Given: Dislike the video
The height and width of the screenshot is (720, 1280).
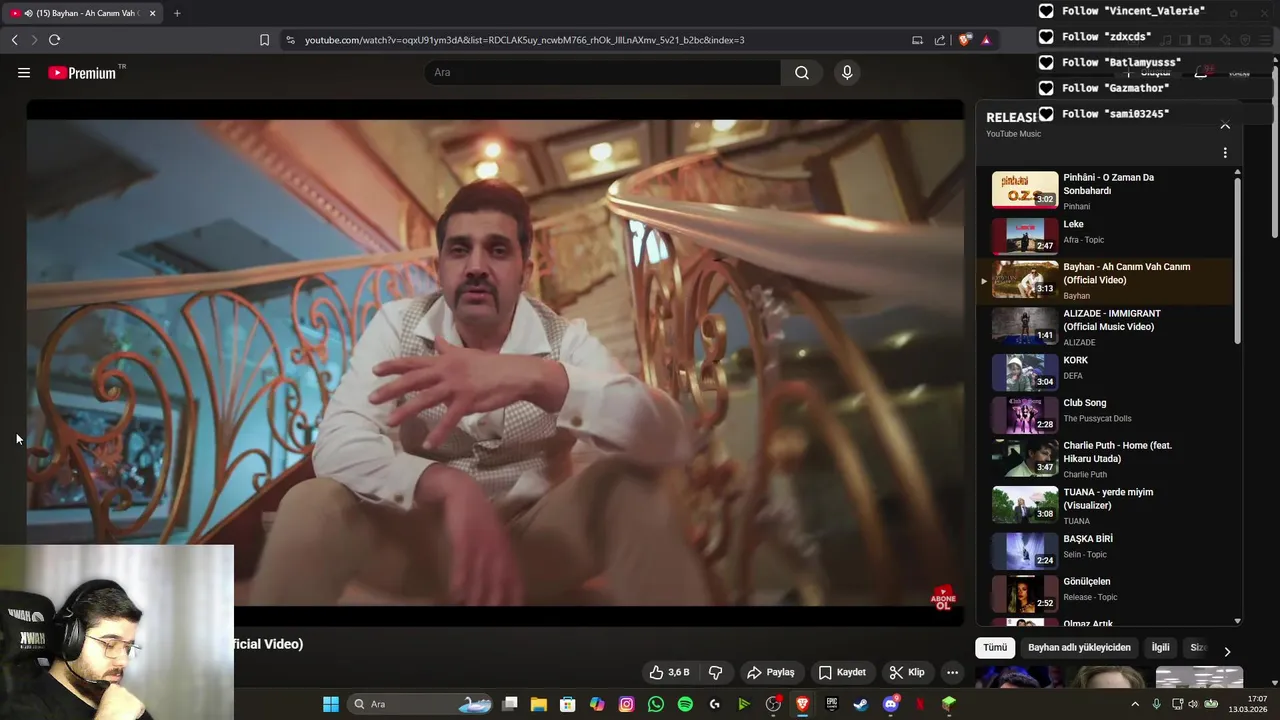Looking at the screenshot, I should tap(715, 672).
